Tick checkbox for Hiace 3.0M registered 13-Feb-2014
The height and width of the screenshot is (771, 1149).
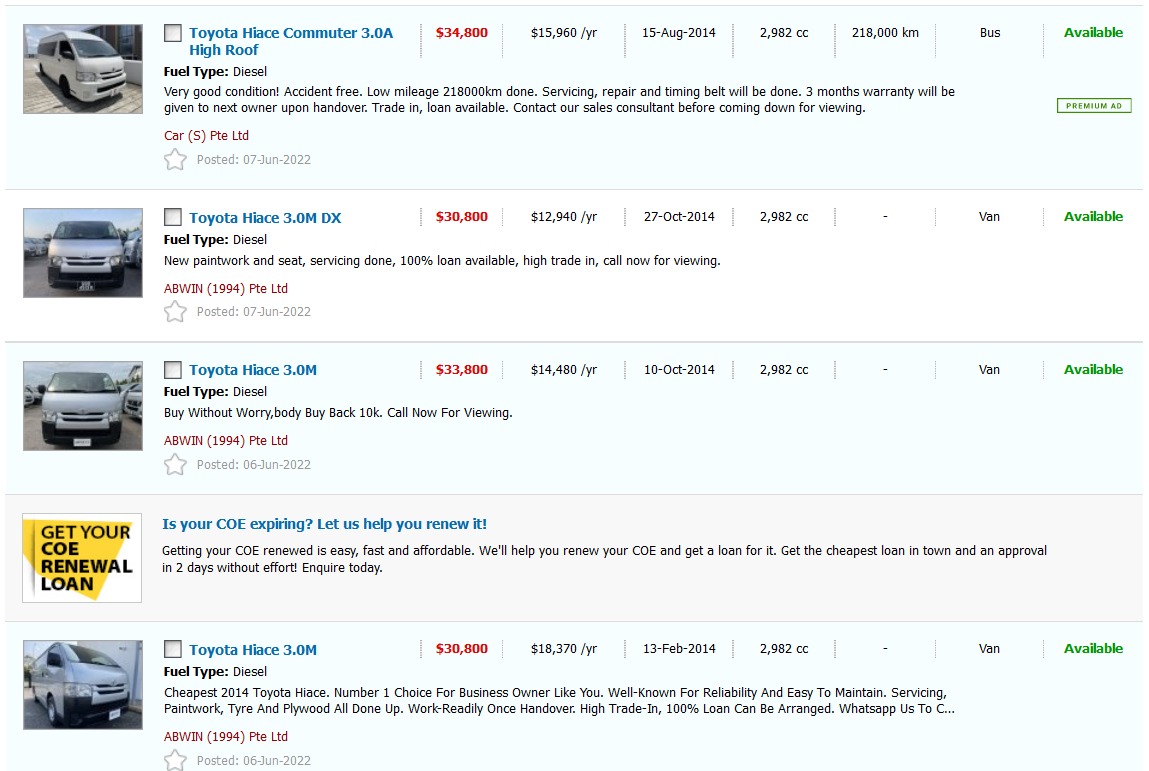click(173, 649)
